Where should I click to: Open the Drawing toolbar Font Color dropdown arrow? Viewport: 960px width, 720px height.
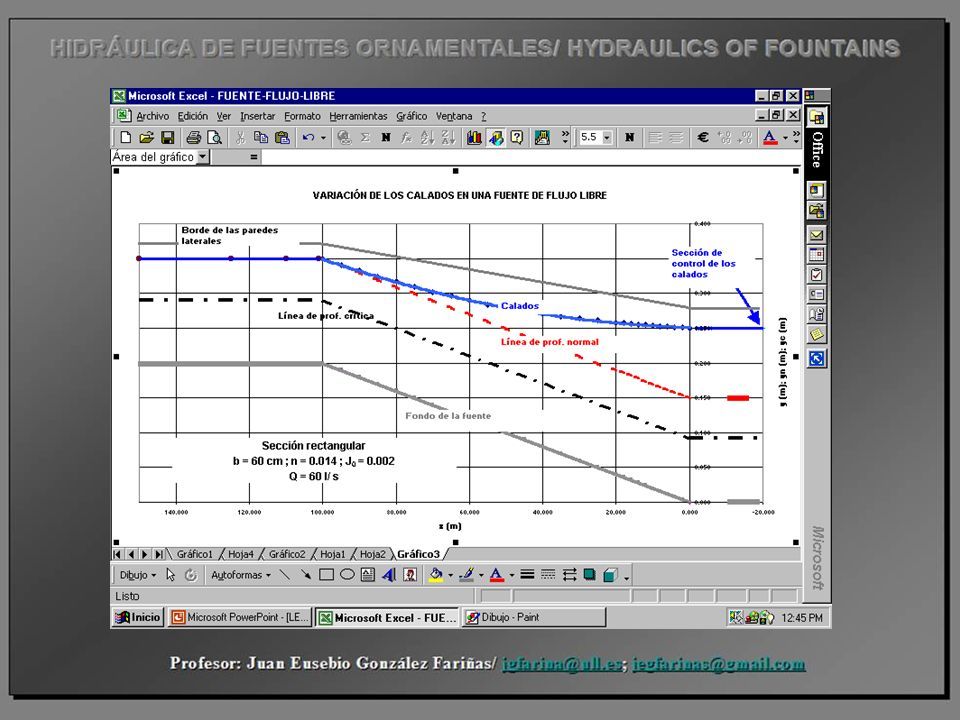(x=512, y=575)
